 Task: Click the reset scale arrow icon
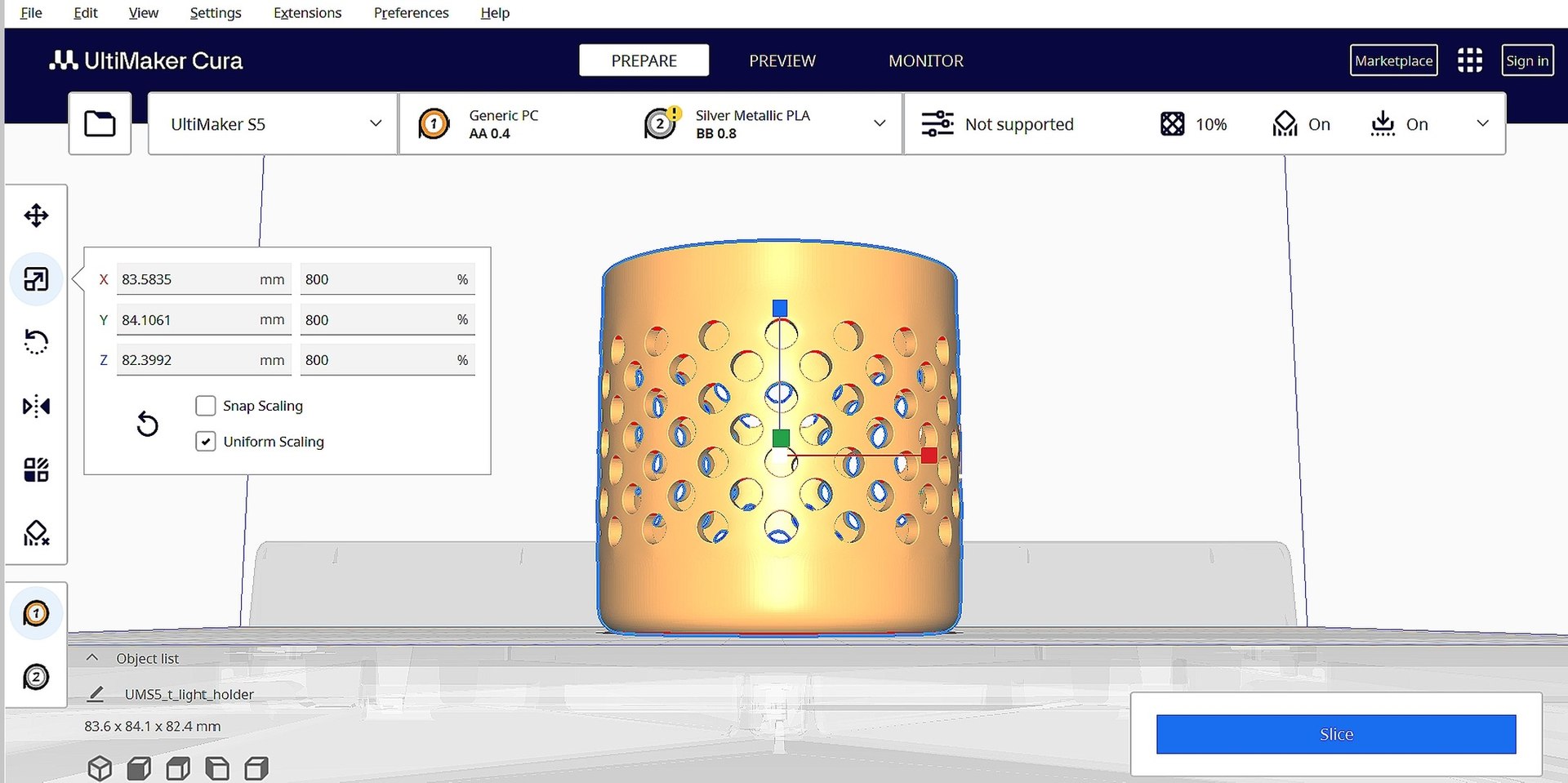[x=147, y=424]
